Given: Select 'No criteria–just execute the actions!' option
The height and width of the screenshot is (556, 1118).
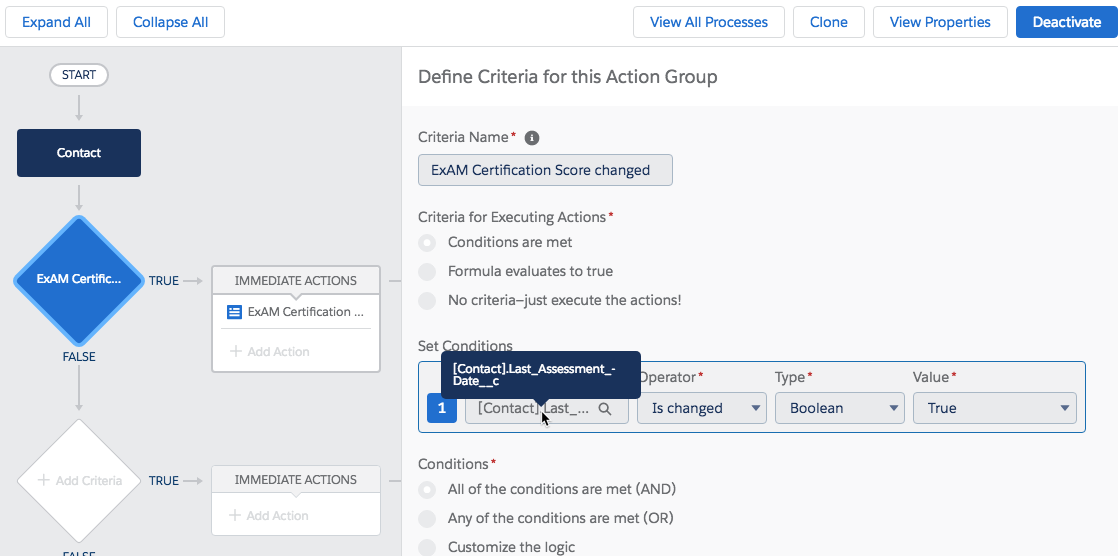Looking at the screenshot, I should pos(428,300).
